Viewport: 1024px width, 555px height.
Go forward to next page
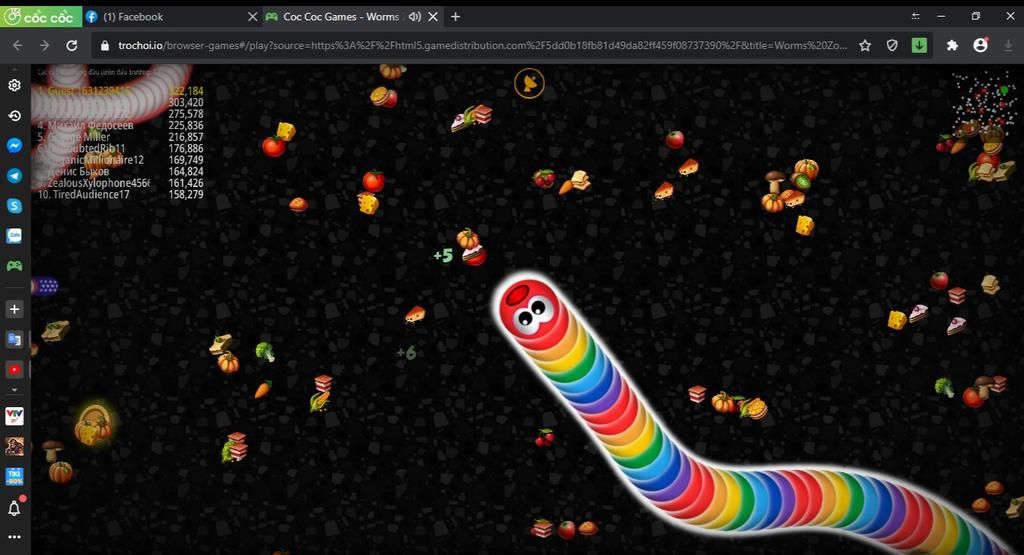[44, 45]
